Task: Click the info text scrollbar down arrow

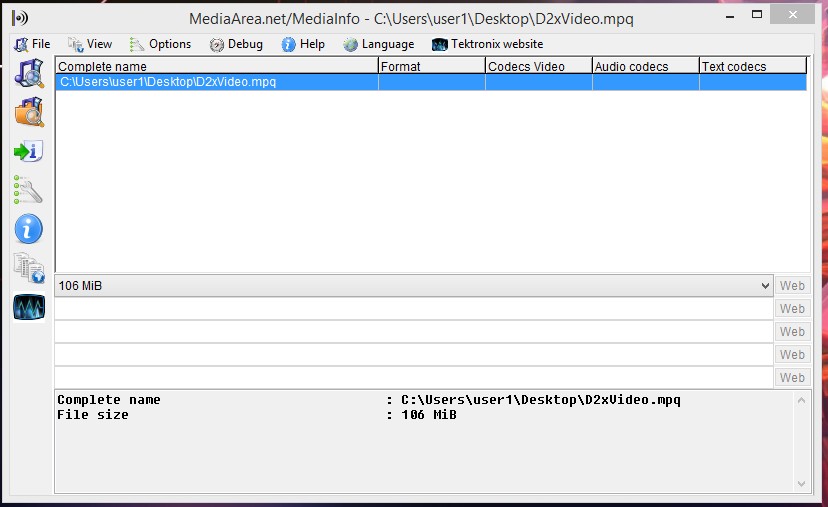Action: tap(801, 484)
